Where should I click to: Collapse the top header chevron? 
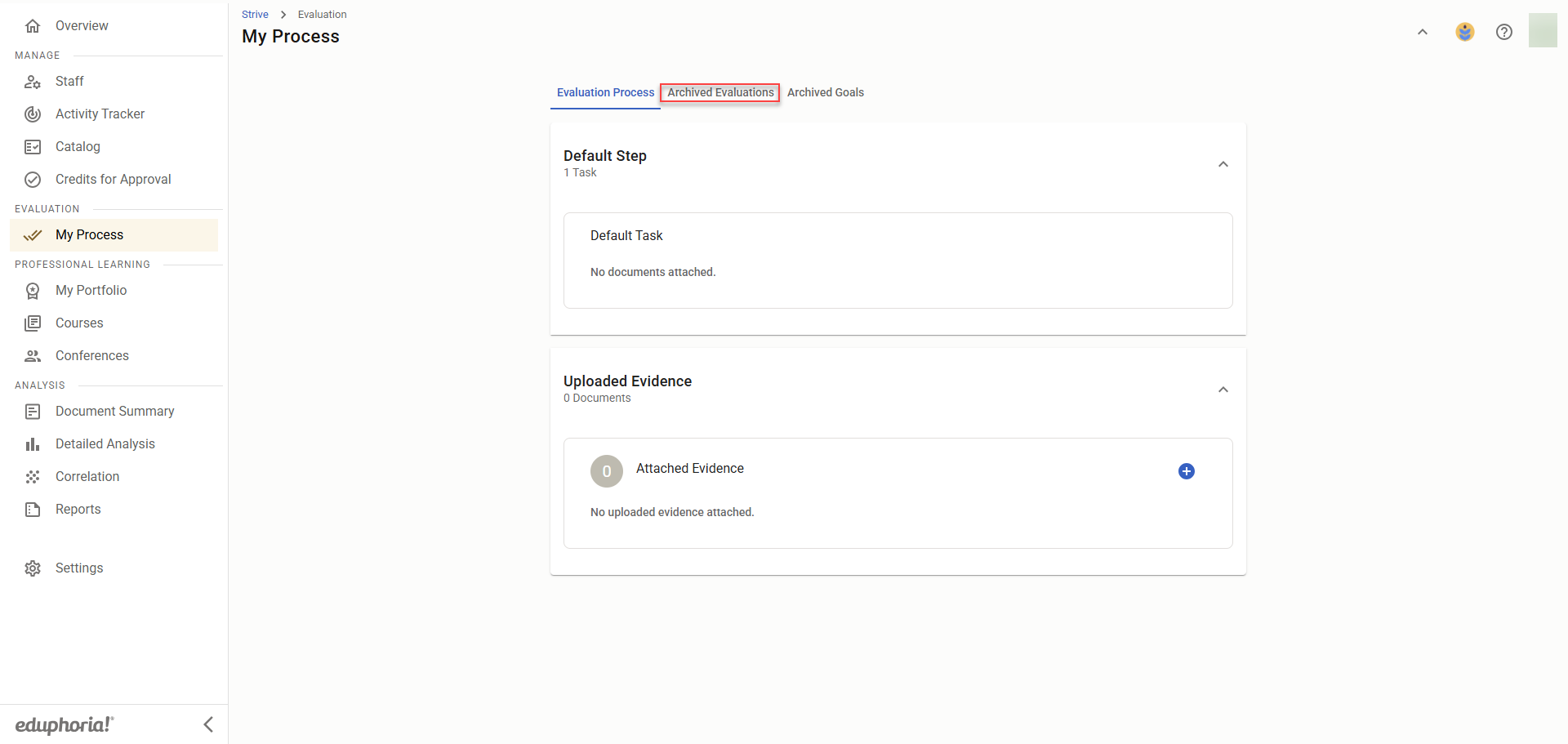click(x=1422, y=32)
